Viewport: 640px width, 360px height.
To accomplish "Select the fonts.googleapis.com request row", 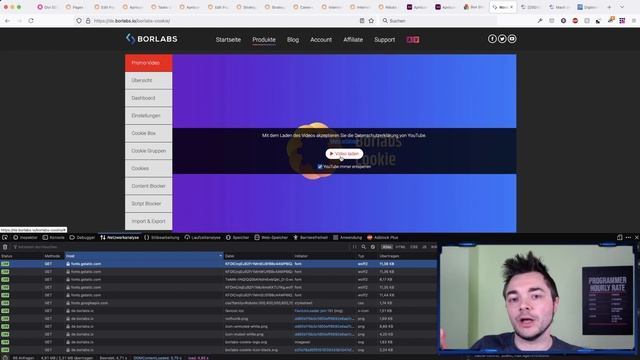I will 218,303.
